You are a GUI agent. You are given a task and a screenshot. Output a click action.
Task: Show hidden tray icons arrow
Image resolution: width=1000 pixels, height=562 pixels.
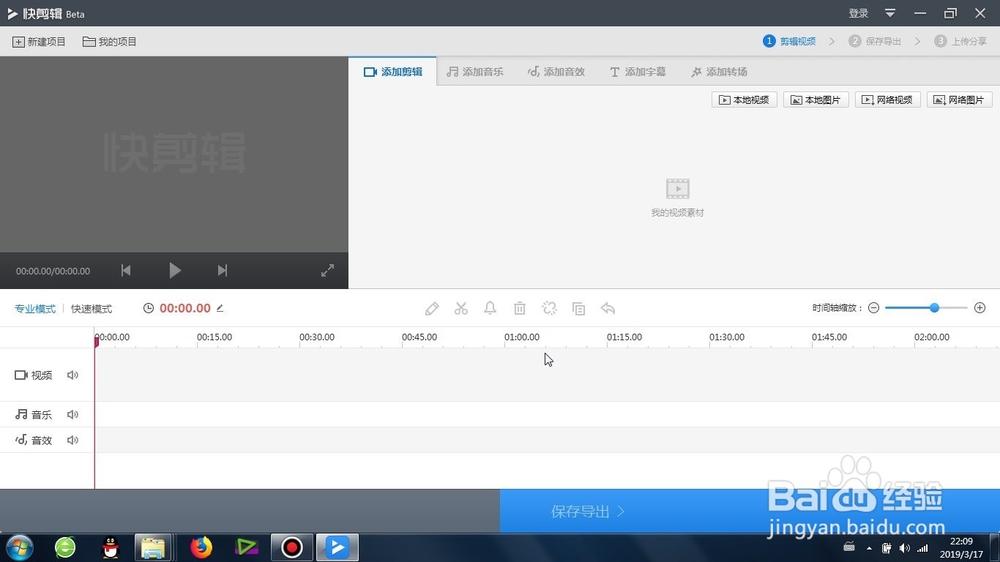(x=869, y=548)
